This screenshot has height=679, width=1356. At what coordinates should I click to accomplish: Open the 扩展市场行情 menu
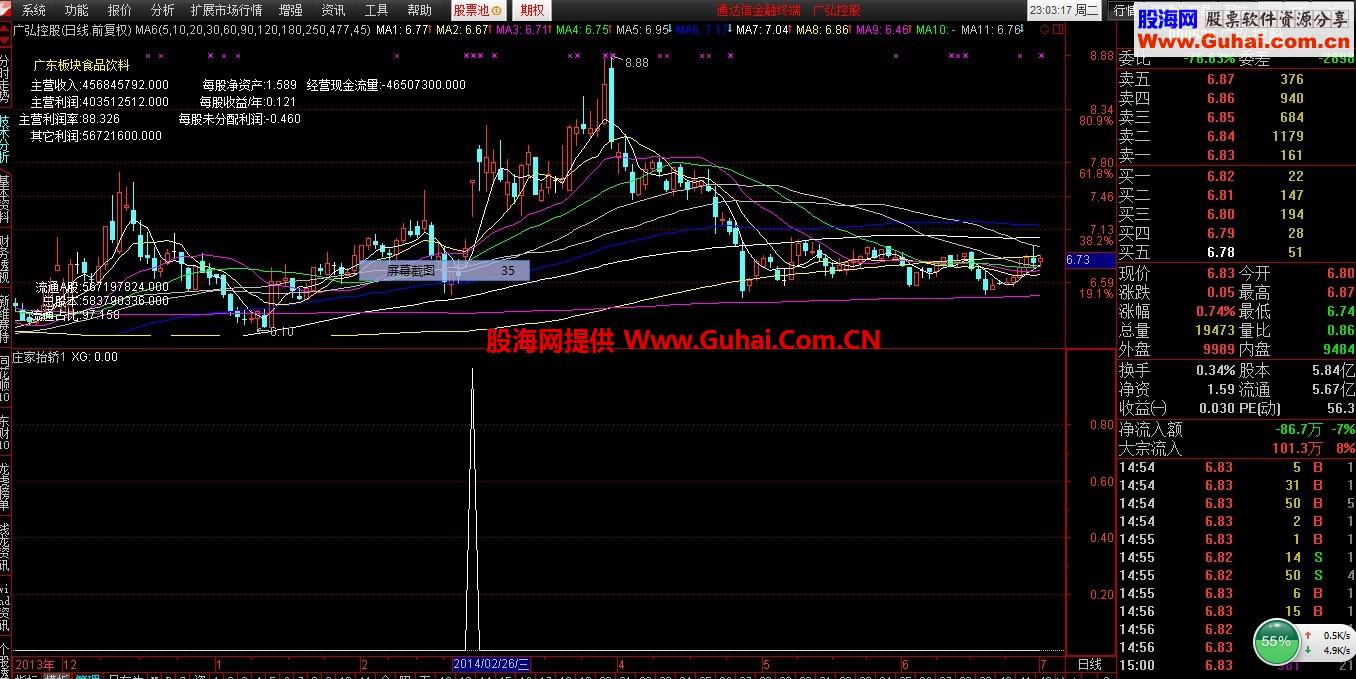[226, 10]
